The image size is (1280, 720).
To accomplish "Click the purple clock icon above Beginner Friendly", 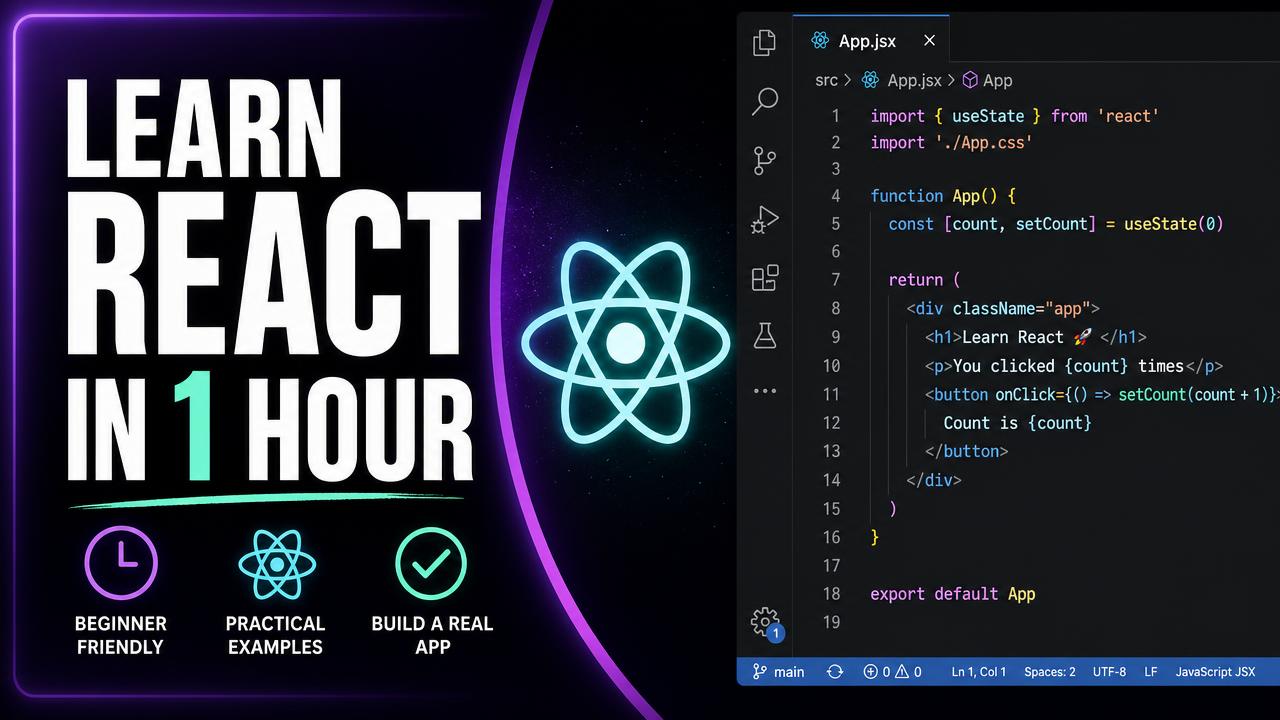I will tap(121, 563).
